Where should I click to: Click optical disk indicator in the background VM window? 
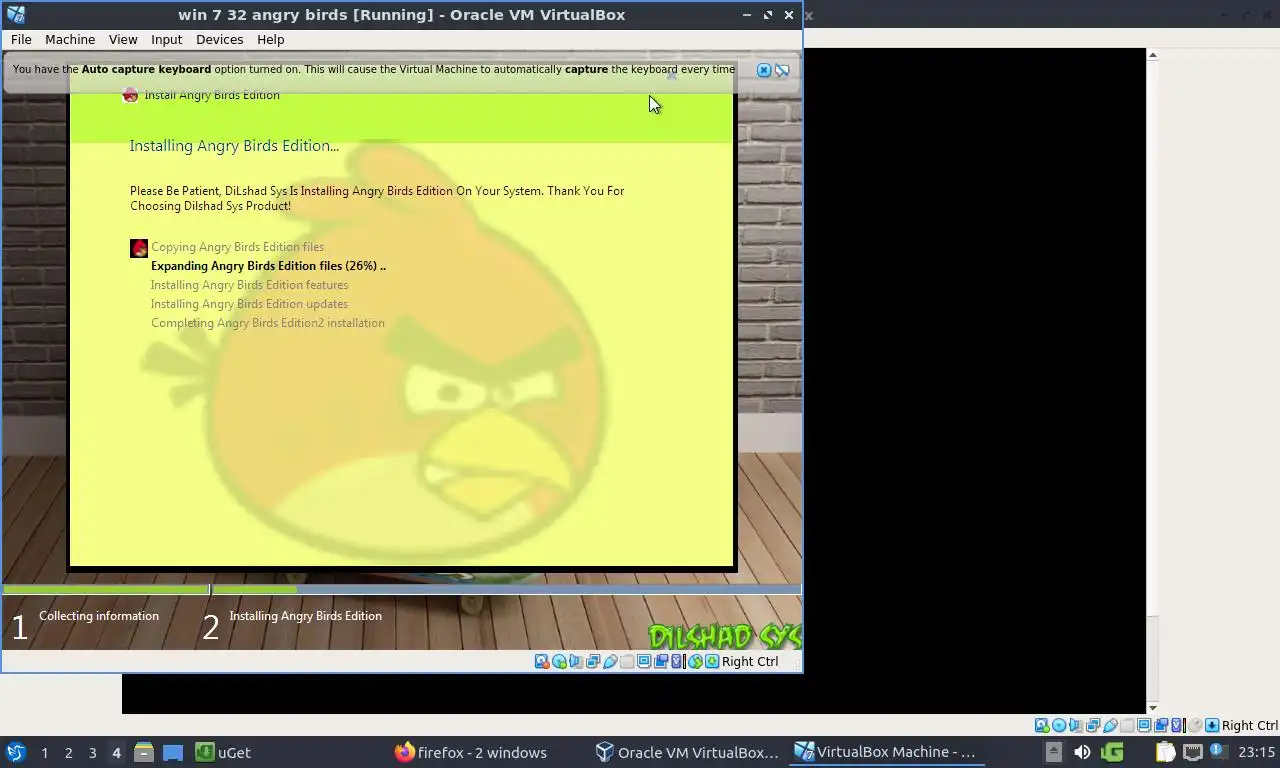click(1059, 726)
